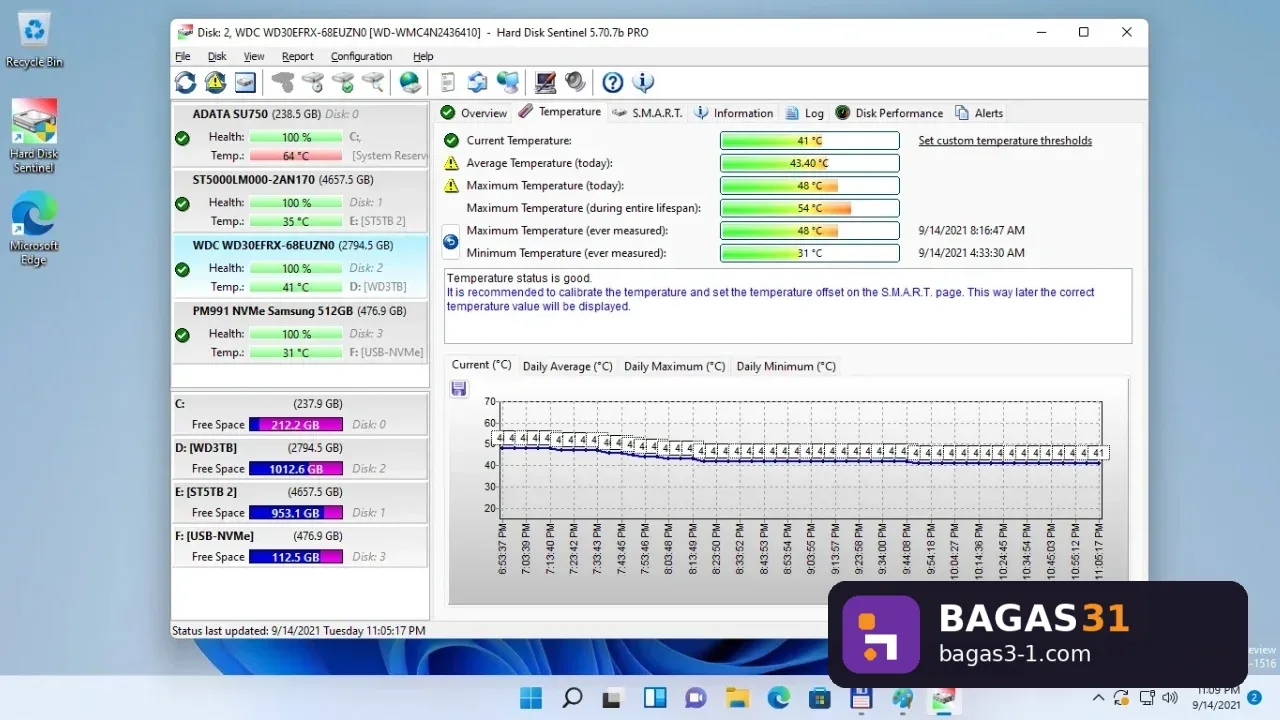Open the Windows Start button
1280x720 pixels.
(x=531, y=697)
